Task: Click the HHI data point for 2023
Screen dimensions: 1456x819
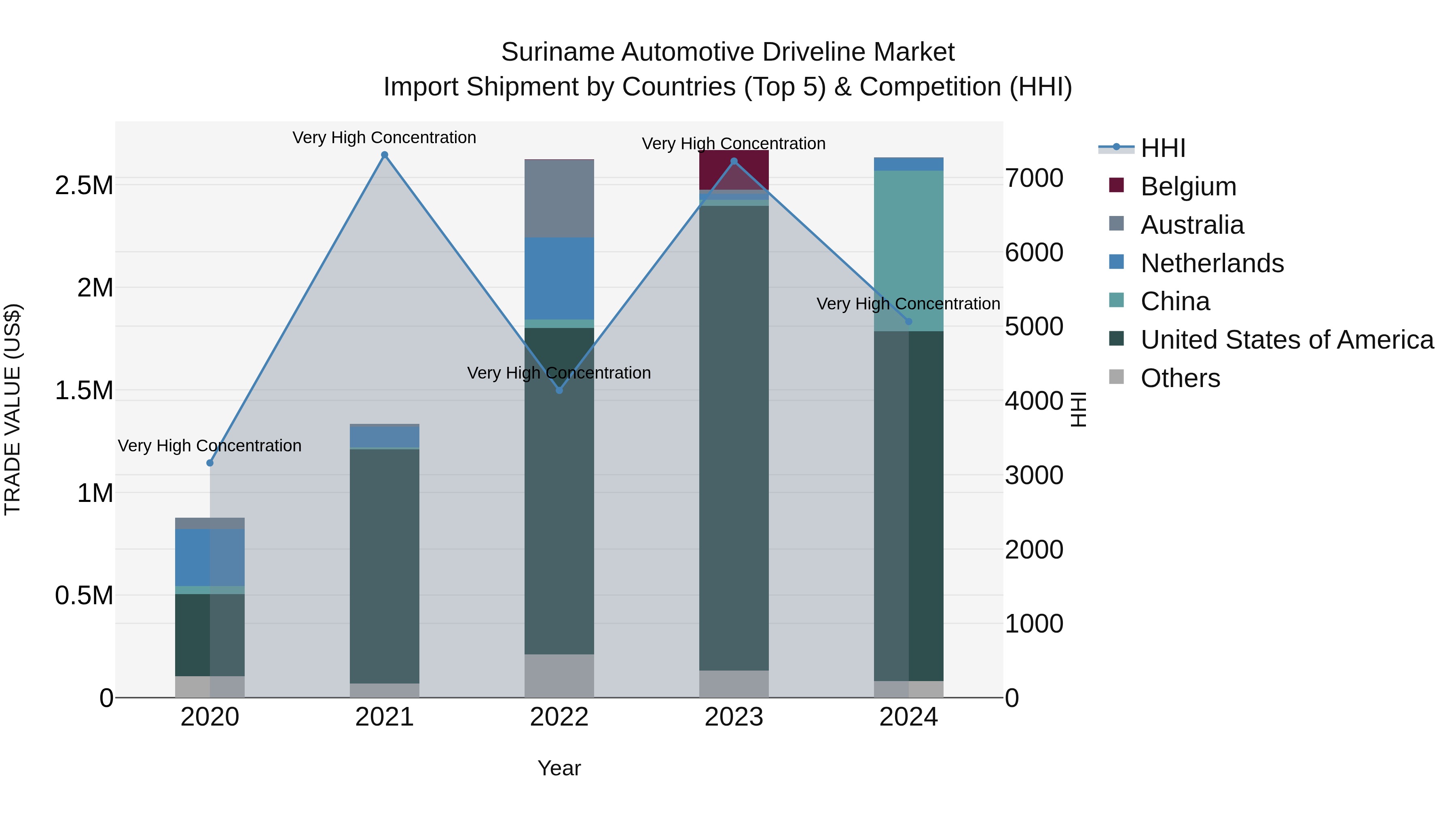Action: [x=734, y=161]
